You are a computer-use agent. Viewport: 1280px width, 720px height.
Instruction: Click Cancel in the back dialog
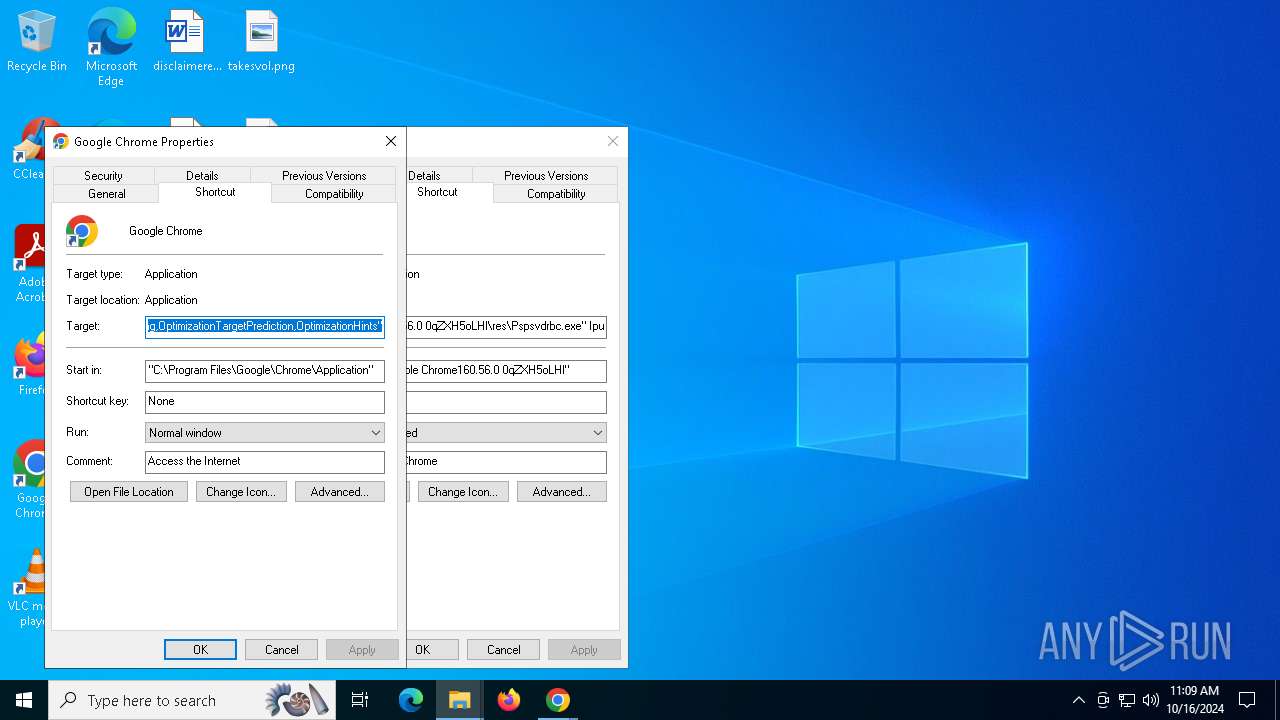(x=503, y=650)
